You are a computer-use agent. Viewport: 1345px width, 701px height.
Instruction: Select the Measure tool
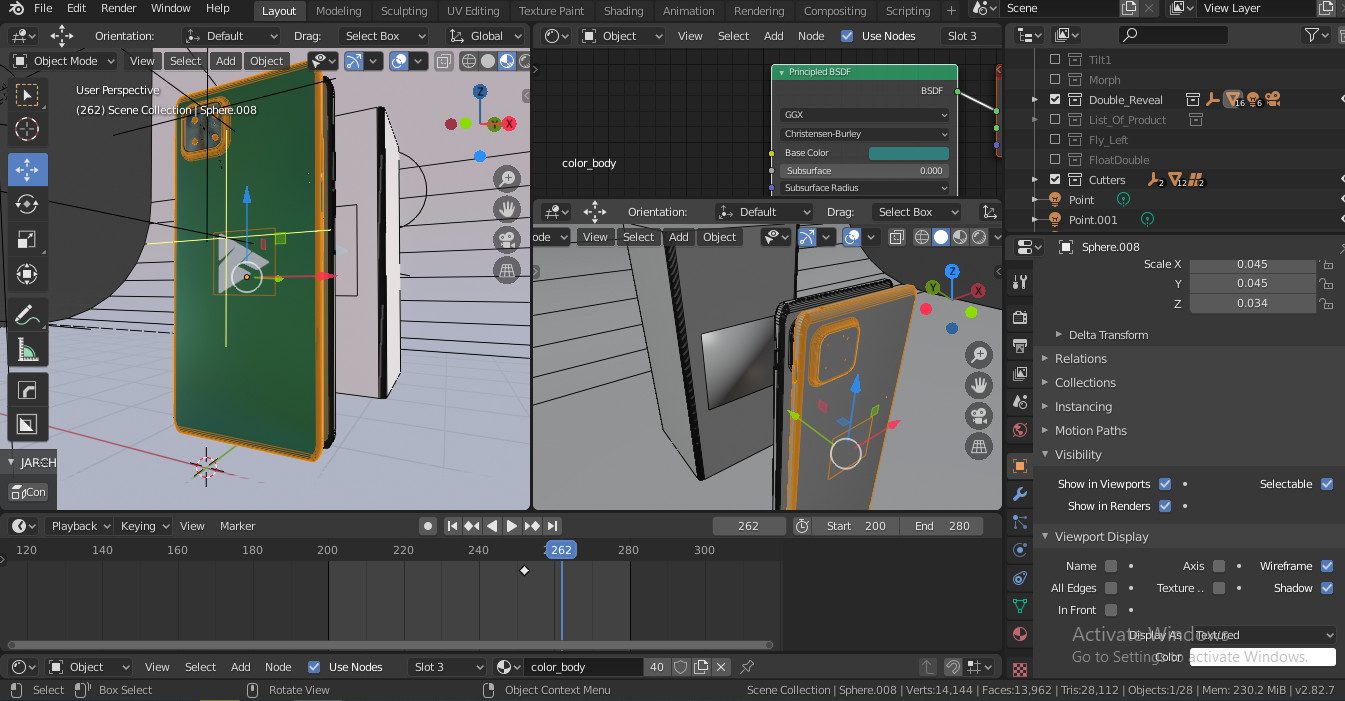tap(27, 350)
